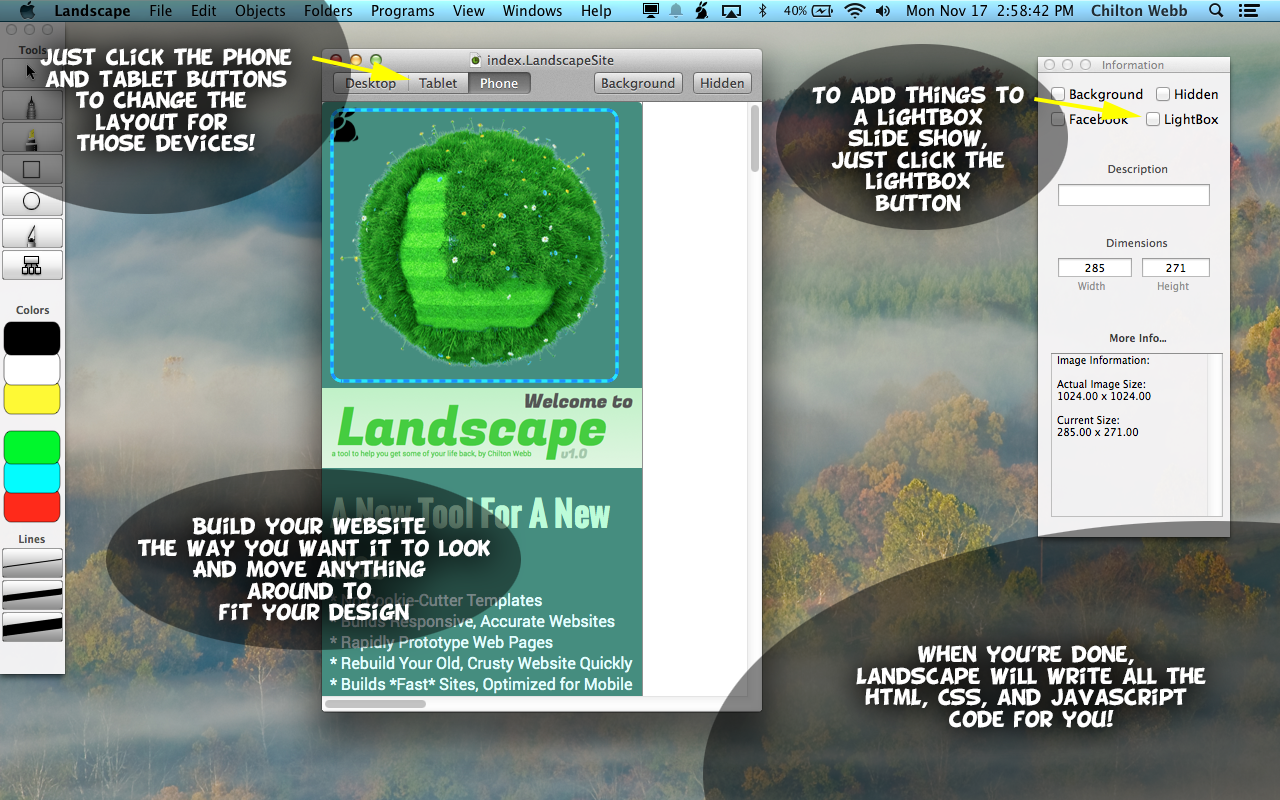Image resolution: width=1280 pixels, height=800 pixels.
Task: Pick the yellow color swatch
Action: tap(32, 399)
